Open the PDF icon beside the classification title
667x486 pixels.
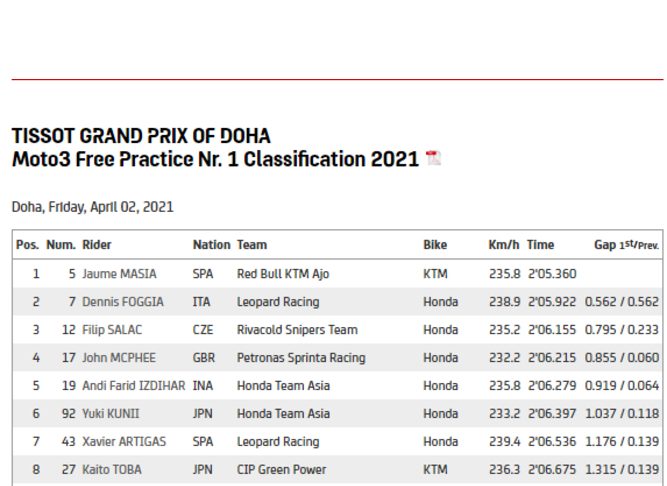(433, 158)
